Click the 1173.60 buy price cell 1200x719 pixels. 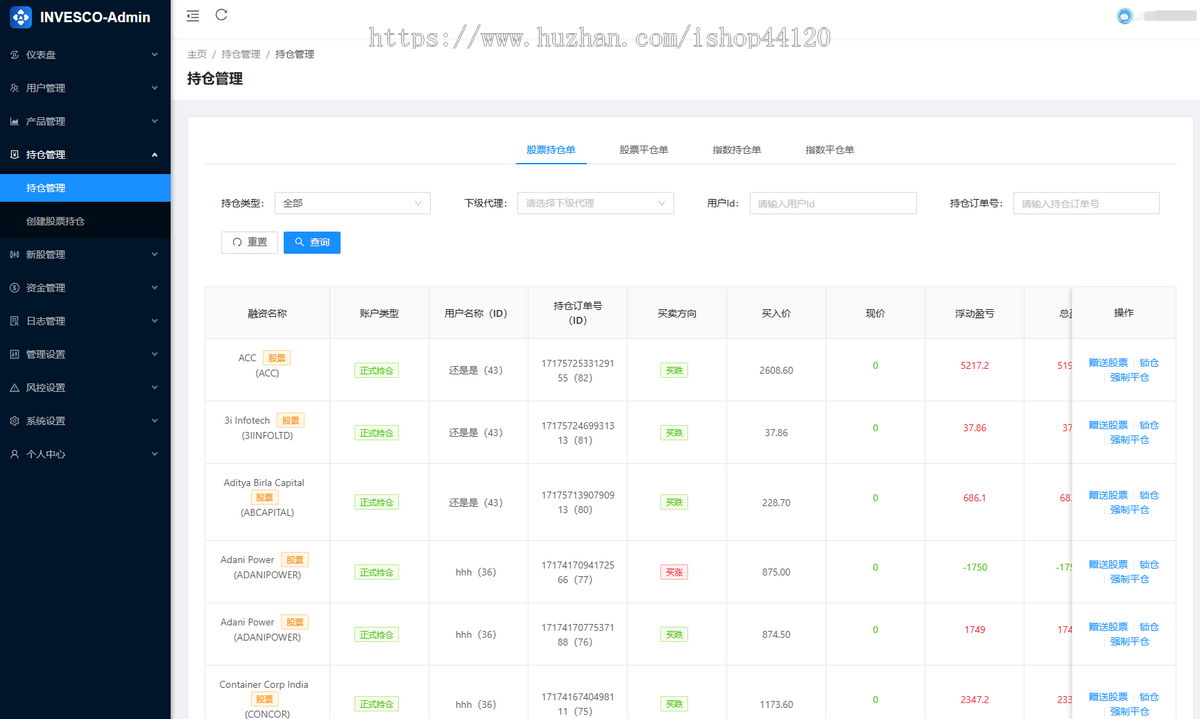[x=777, y=705]
